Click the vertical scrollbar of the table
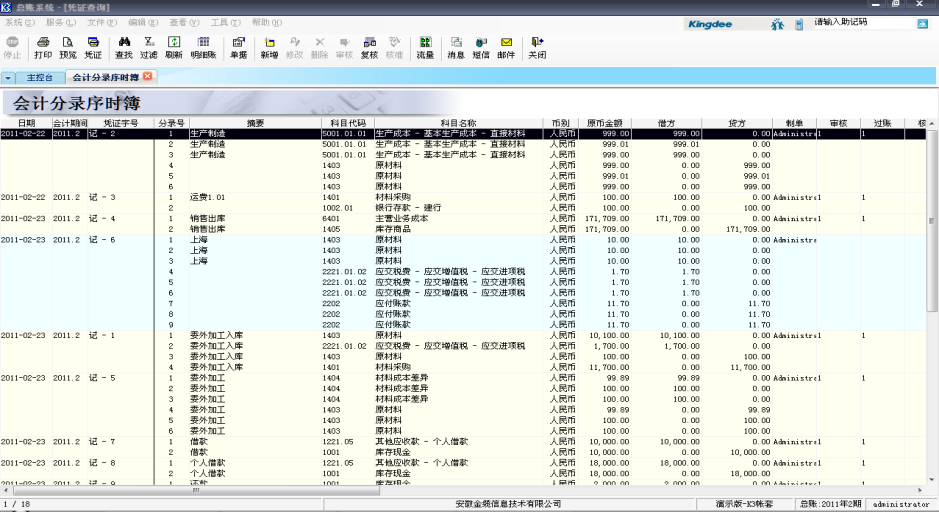This screenshot has height=512, width=939. [932, 300]
